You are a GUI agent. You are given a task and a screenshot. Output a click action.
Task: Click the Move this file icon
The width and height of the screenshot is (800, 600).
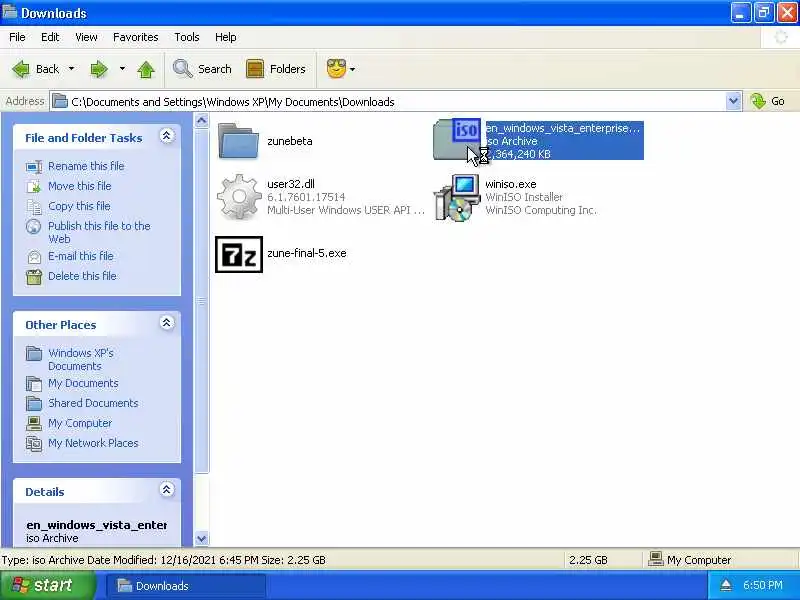coord(34,186)
